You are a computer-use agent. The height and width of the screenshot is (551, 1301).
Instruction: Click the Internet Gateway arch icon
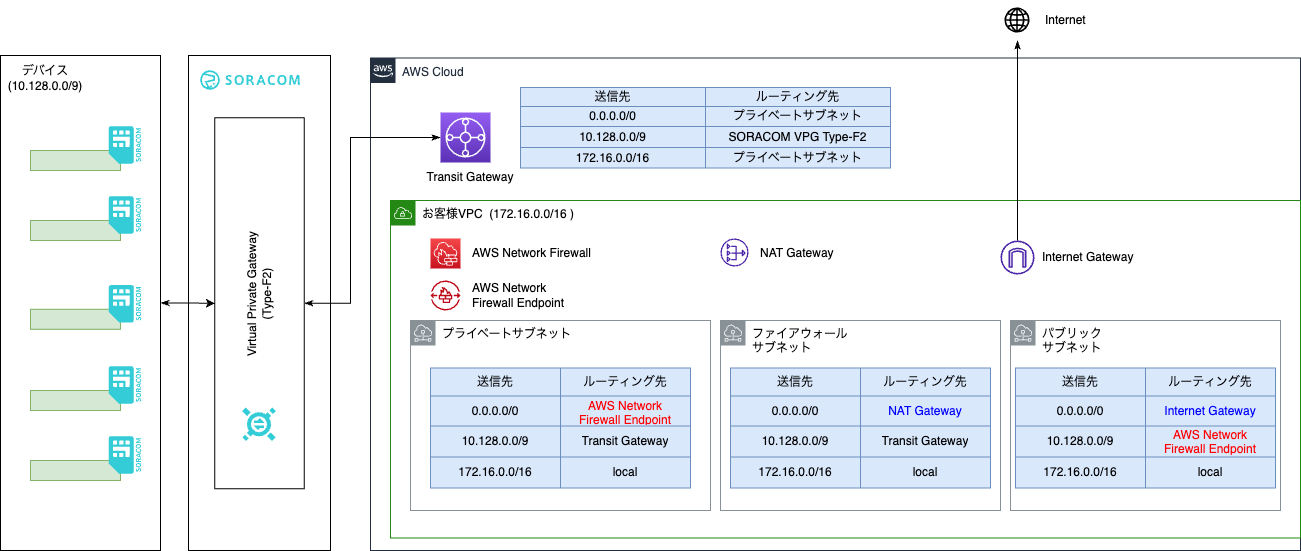click(x=1016, y=257)
